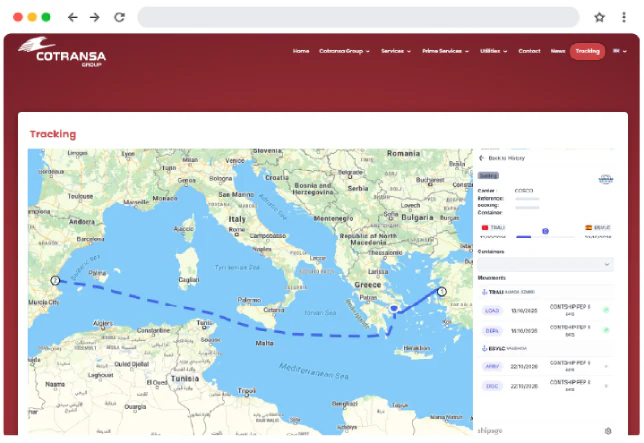This screenshot has height=443, width=644.
Task: Click the back arrow beside Back to History
Action: (482, 158)
